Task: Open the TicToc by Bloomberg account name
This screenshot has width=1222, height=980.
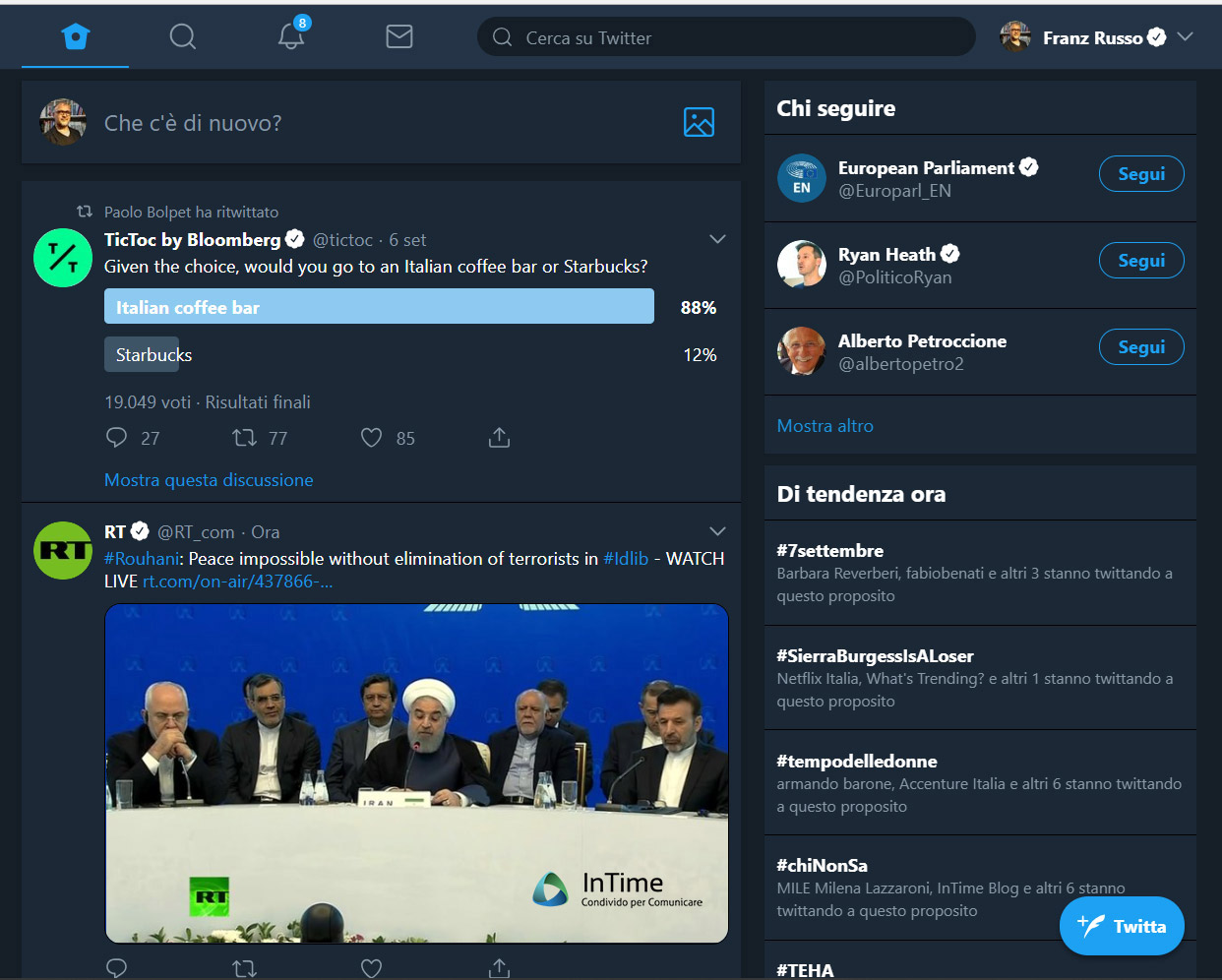Action: click(x=193, y=239)
